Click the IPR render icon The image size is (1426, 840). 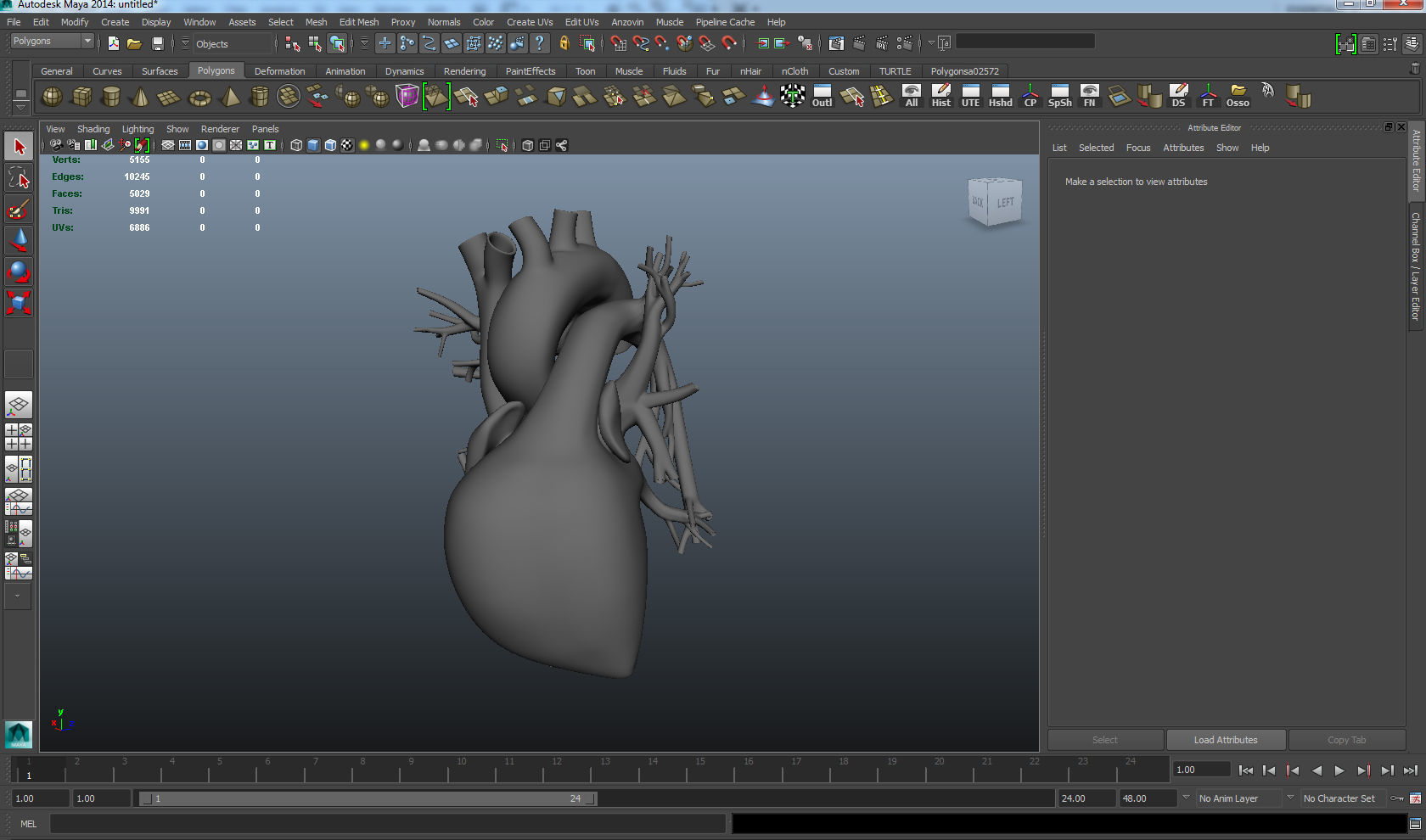click(x=882, y=43)
